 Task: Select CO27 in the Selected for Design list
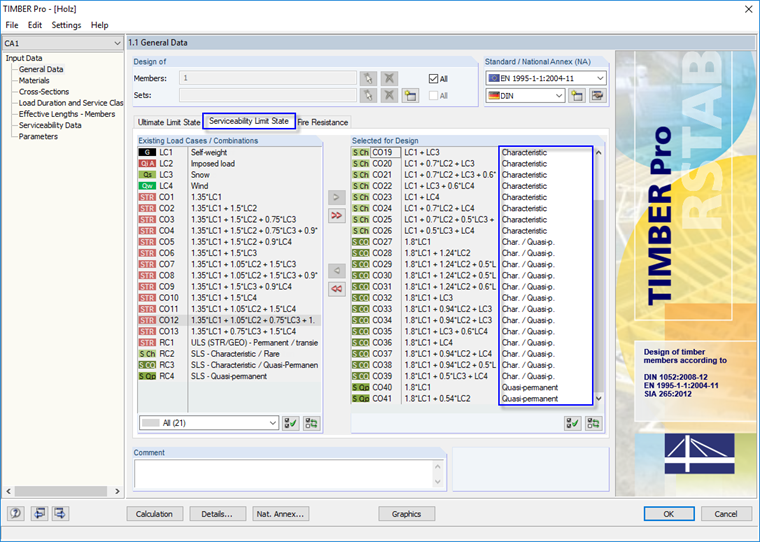[473, 241]
